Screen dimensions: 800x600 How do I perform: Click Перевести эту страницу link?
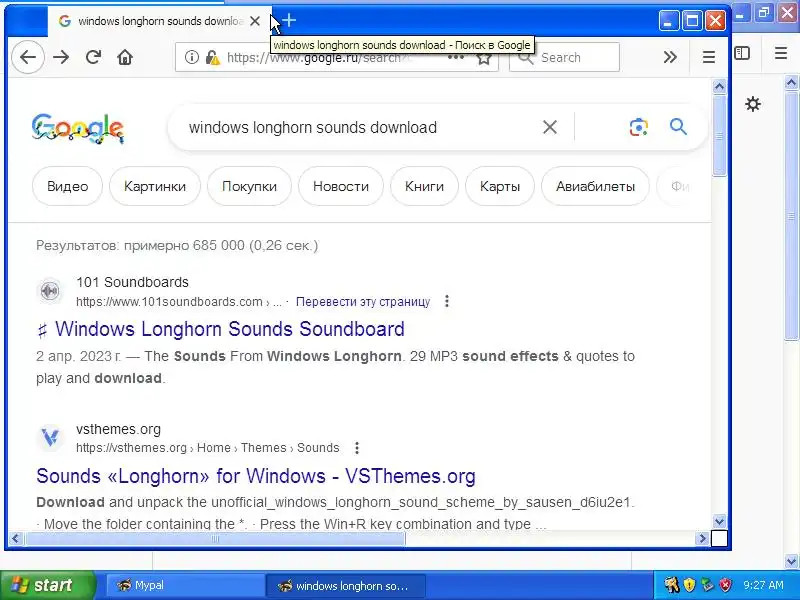pyautogui.click(x=363, y=302)
